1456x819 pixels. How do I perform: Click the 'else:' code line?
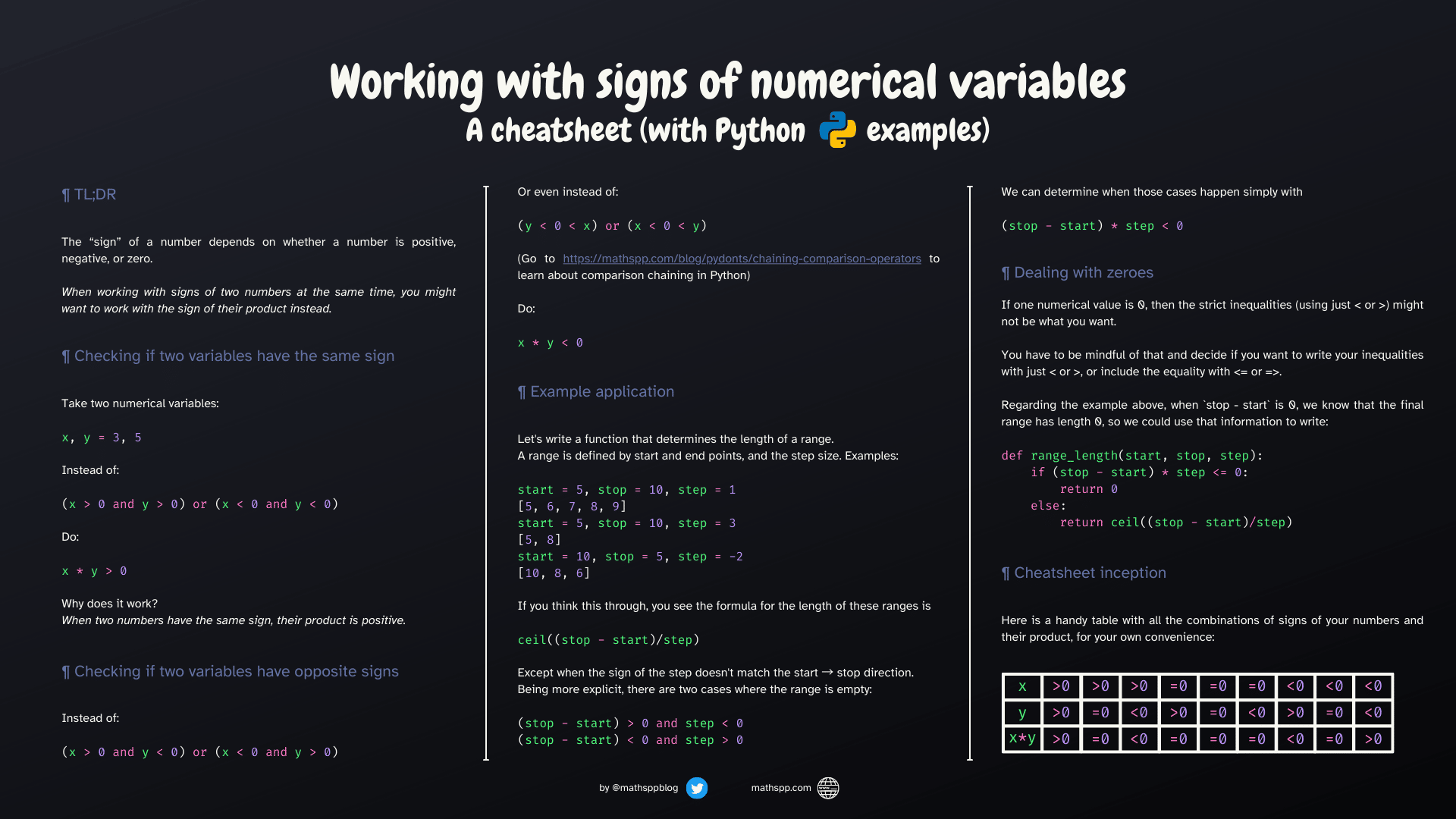click(1048, 506)
